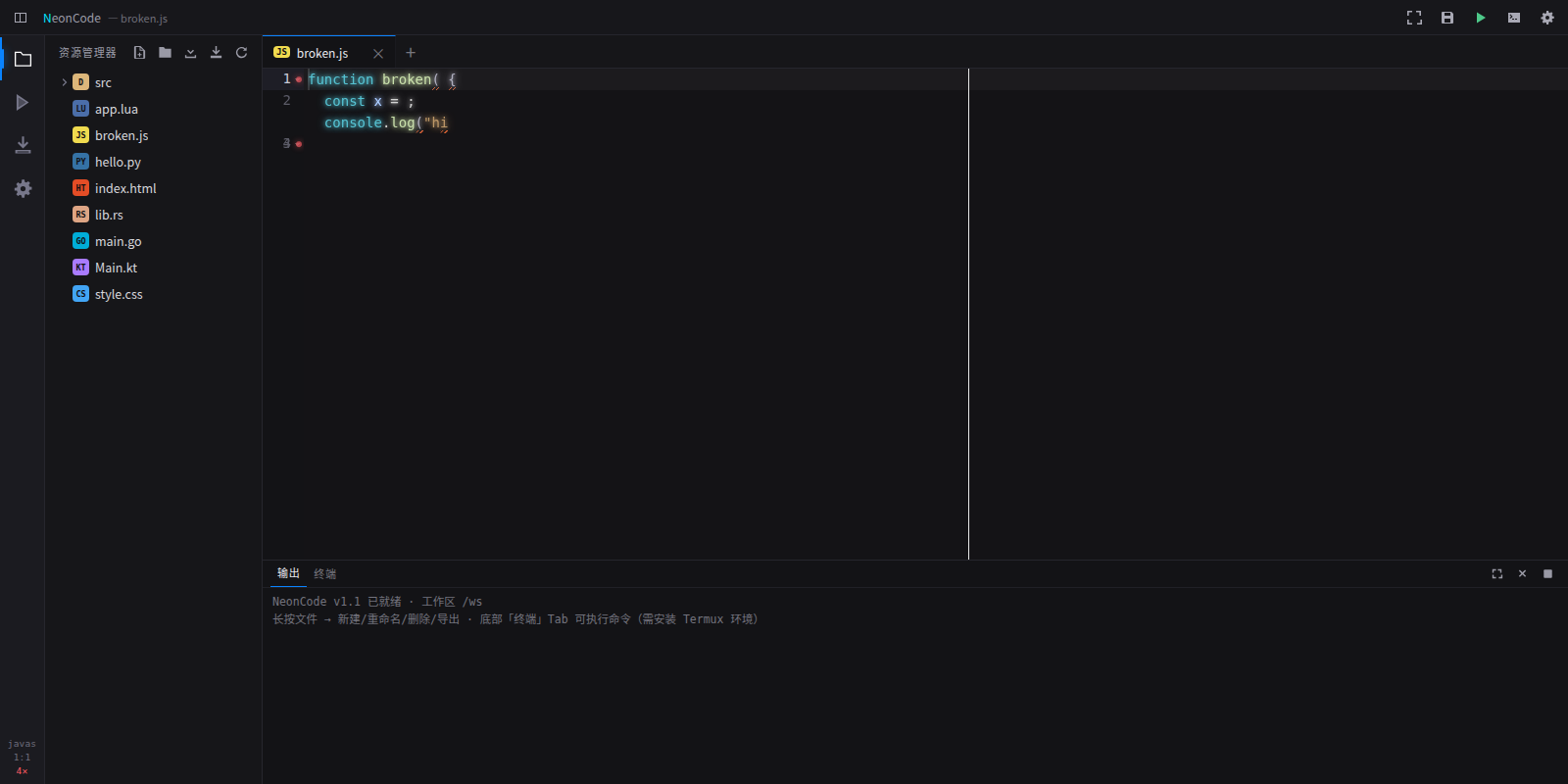This screenshot has width=1568, height=784.
Task: Click the NeonCode title text
Action: (x=72, y=19)
